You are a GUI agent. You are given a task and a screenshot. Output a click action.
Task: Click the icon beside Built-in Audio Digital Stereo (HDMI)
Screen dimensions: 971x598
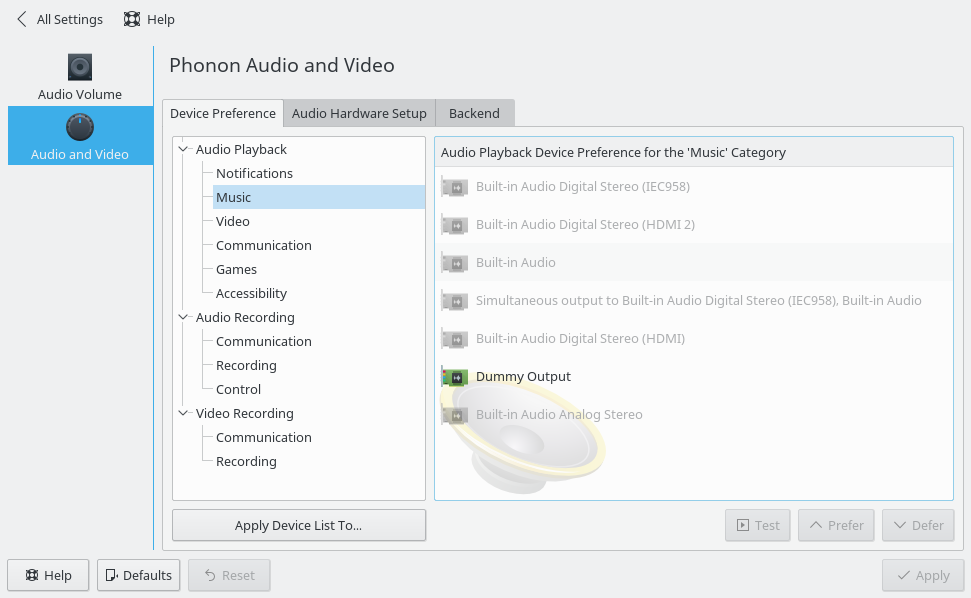[455, 339]
